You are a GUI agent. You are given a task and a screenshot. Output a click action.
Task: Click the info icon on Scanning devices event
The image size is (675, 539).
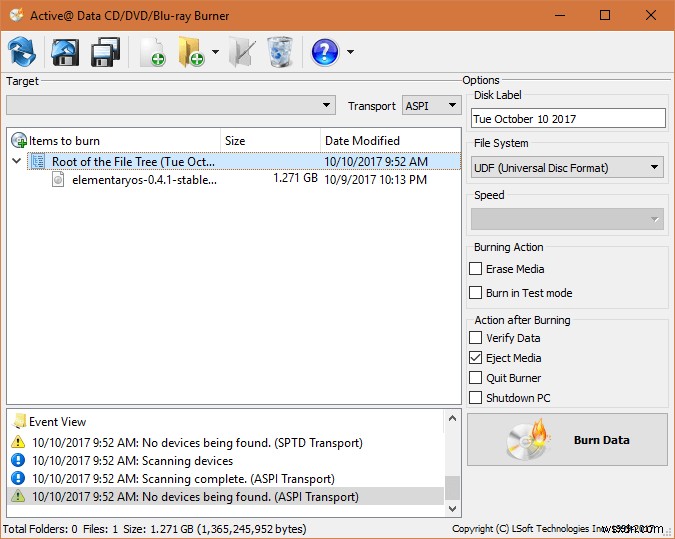18,460
